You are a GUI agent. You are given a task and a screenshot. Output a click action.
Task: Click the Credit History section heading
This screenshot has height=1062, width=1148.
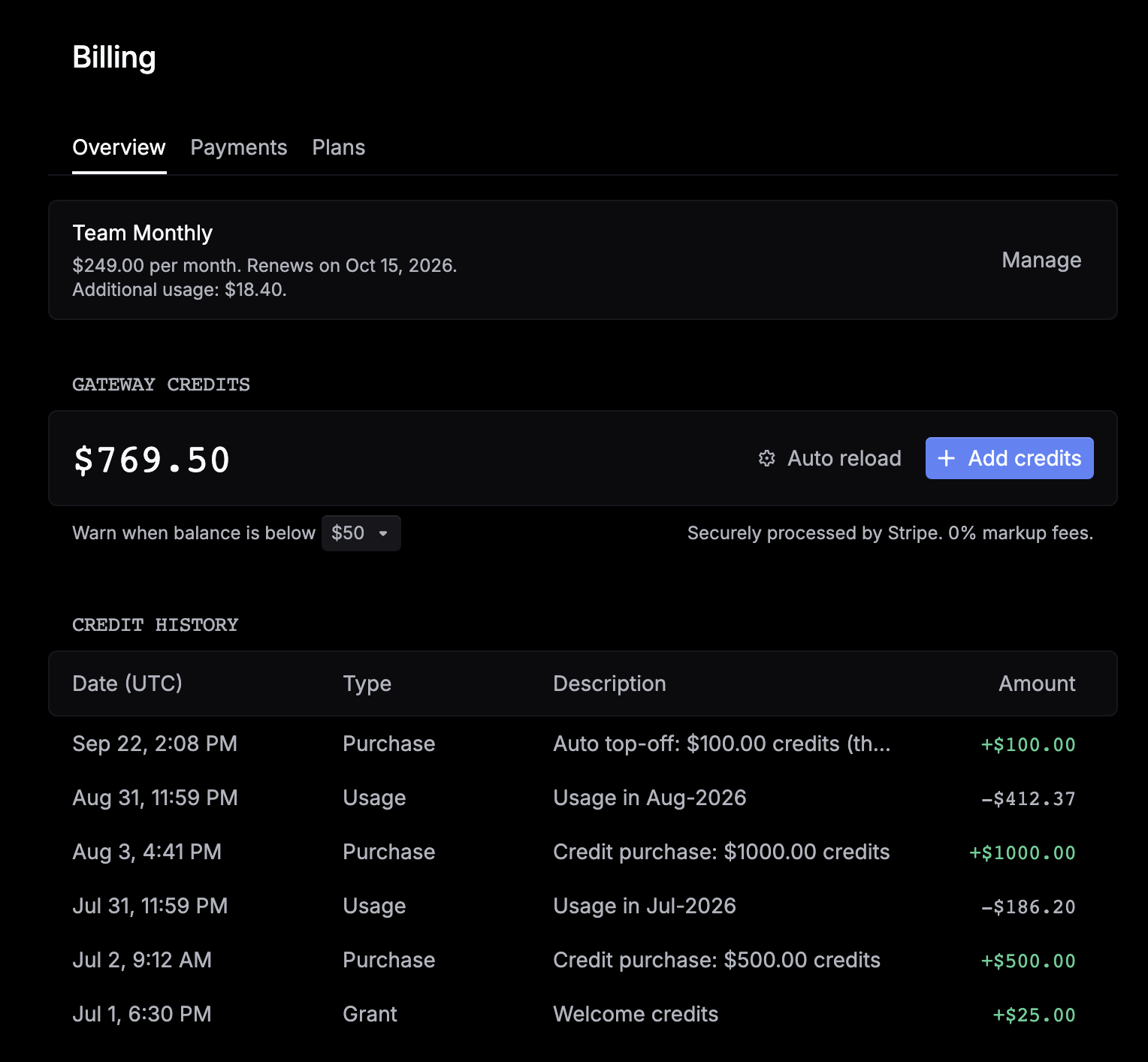(155, 625)
